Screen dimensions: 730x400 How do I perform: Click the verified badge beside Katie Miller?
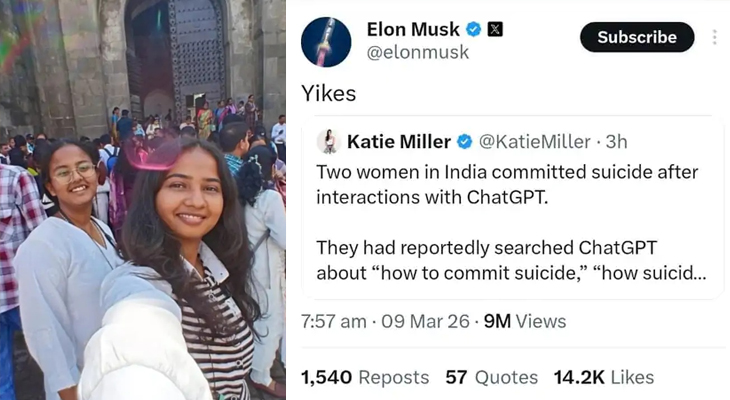coord(465,142)
